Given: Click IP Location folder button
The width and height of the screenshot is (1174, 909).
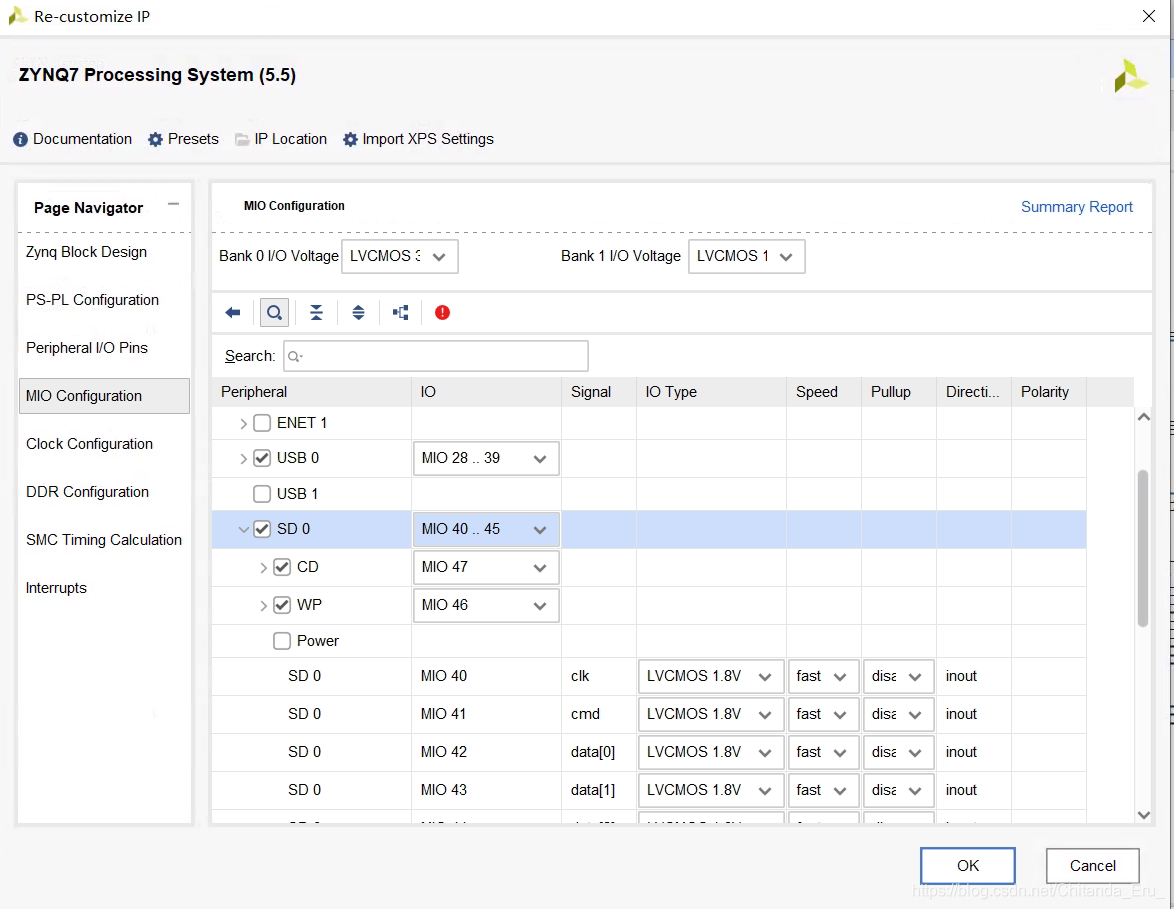Looking at the screenshot, I should click(x=281, y=139).
